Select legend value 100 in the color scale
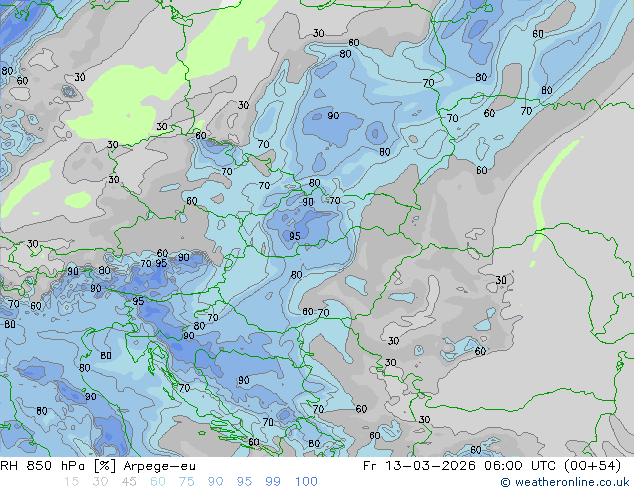This screenshot has height=490, width=634. 306,482
